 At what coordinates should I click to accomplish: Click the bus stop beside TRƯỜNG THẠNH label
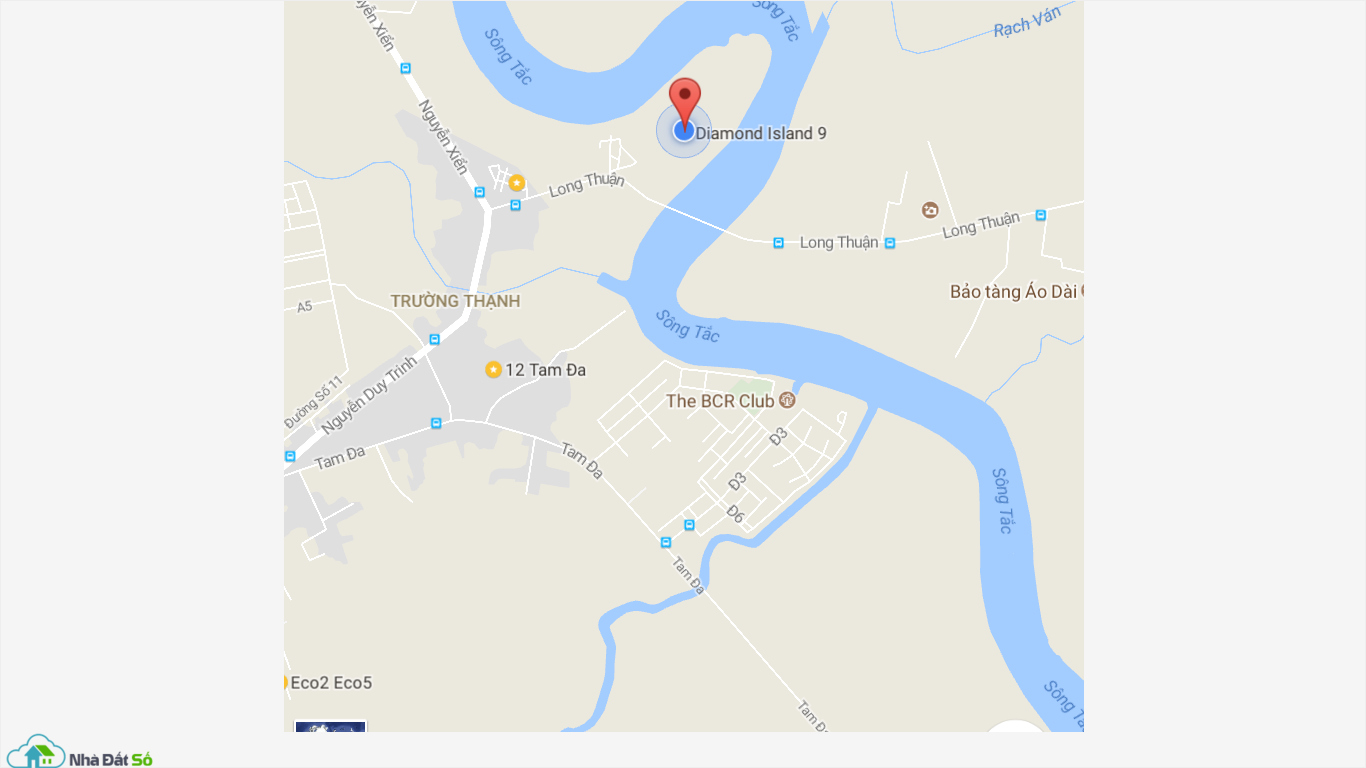click(434, 339)
